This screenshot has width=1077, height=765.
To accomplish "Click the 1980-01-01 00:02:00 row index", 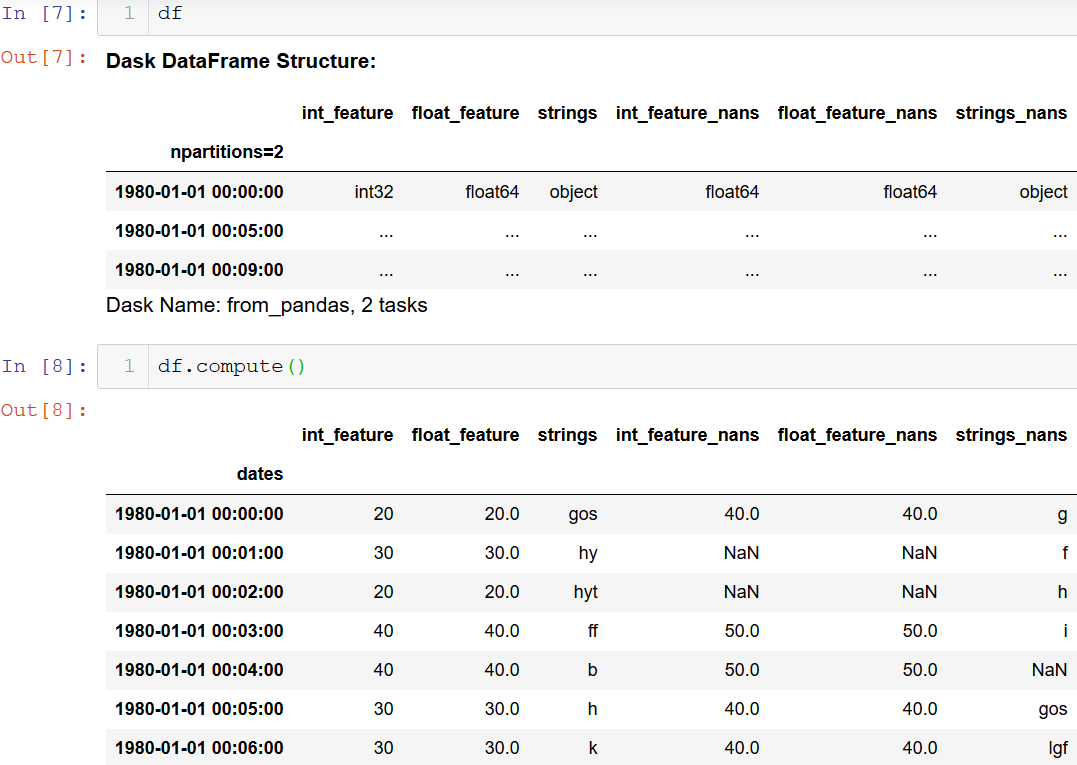I will point(199,592).
